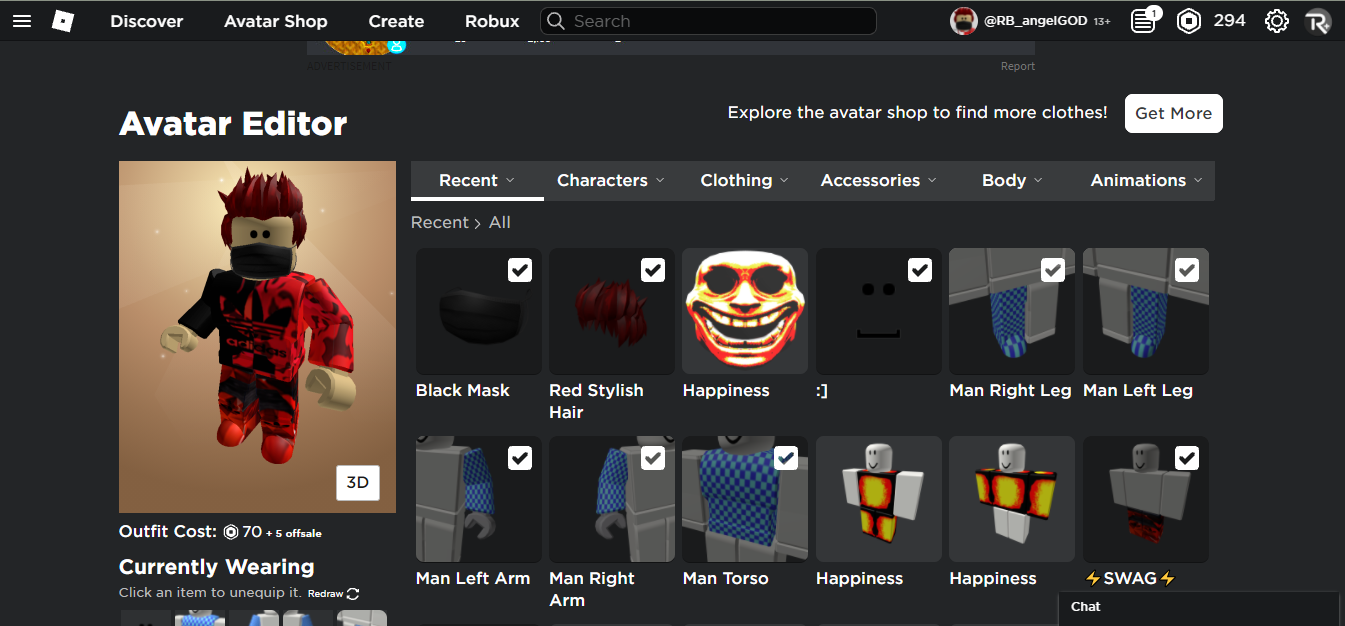Viewport: 1345px width, 626px height.
Task: Switch avatar preview to 3D
Action: [x=358, y=483]
